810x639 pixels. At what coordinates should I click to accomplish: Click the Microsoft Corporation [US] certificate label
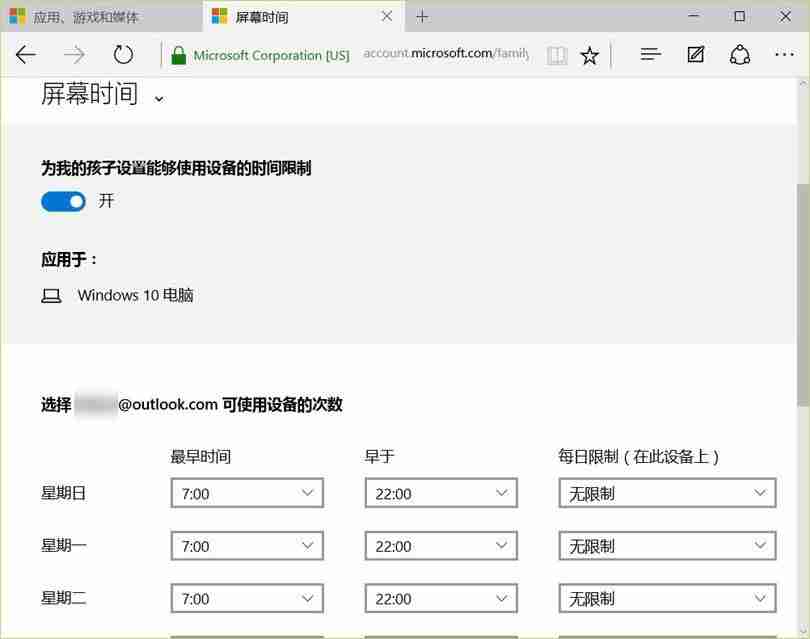(271, 55)
